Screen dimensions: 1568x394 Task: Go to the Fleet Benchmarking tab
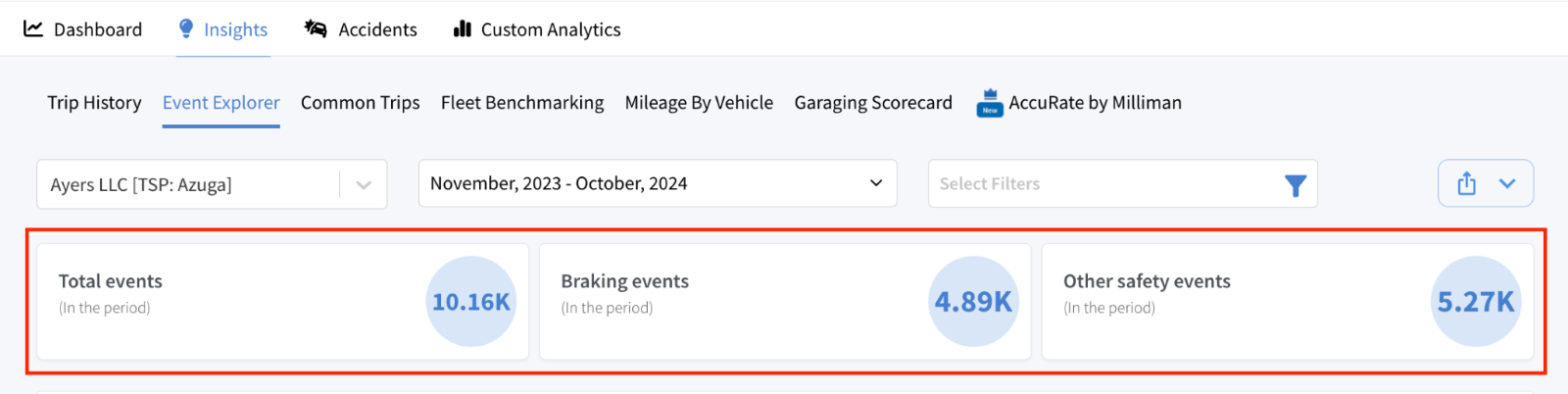point(522,103)
